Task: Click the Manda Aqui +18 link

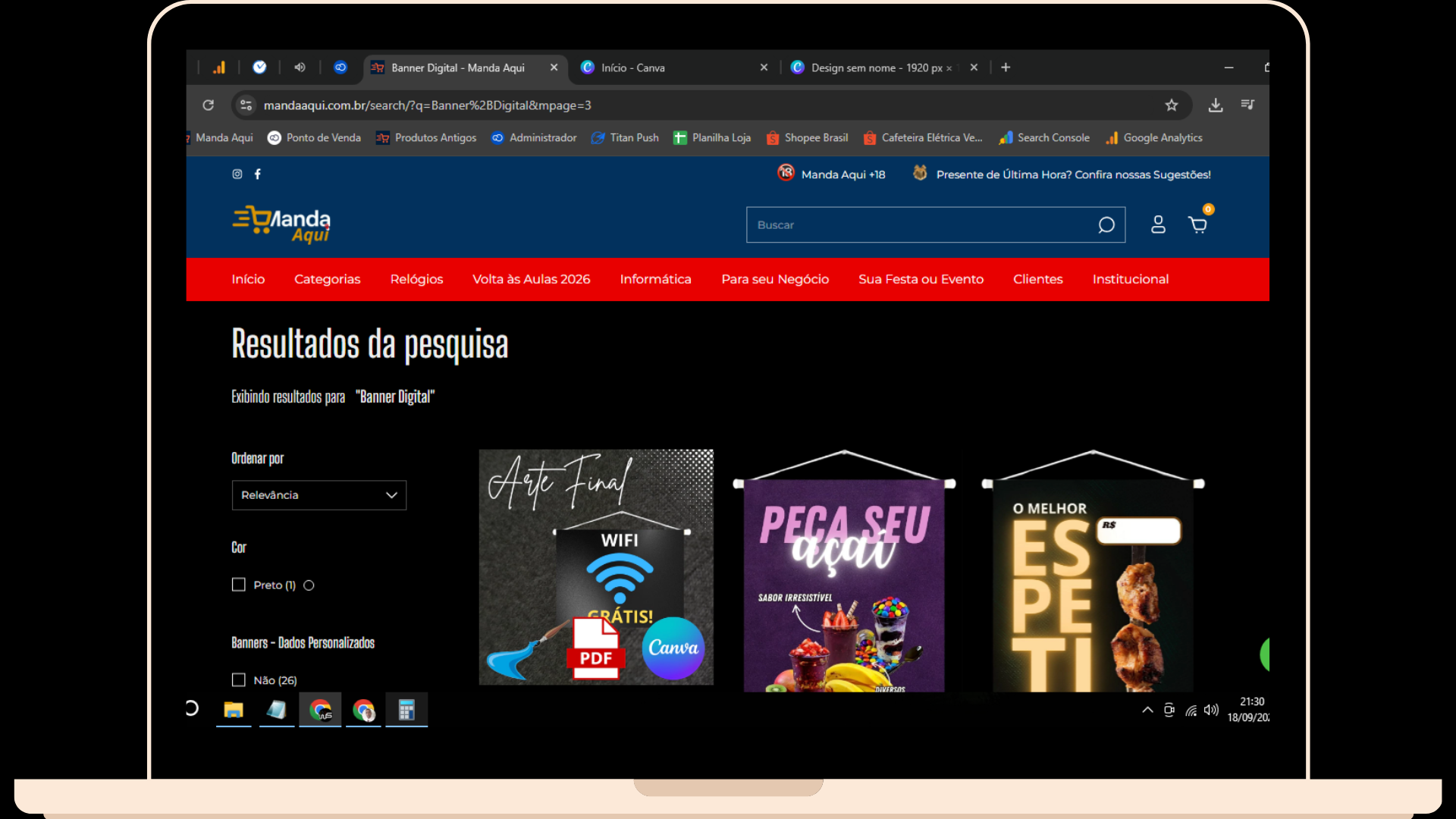Action: (843, 174)
